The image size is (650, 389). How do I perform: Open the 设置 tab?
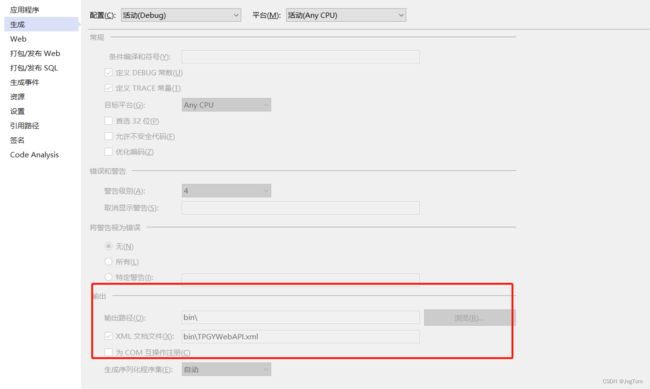[x=17, y=112]
